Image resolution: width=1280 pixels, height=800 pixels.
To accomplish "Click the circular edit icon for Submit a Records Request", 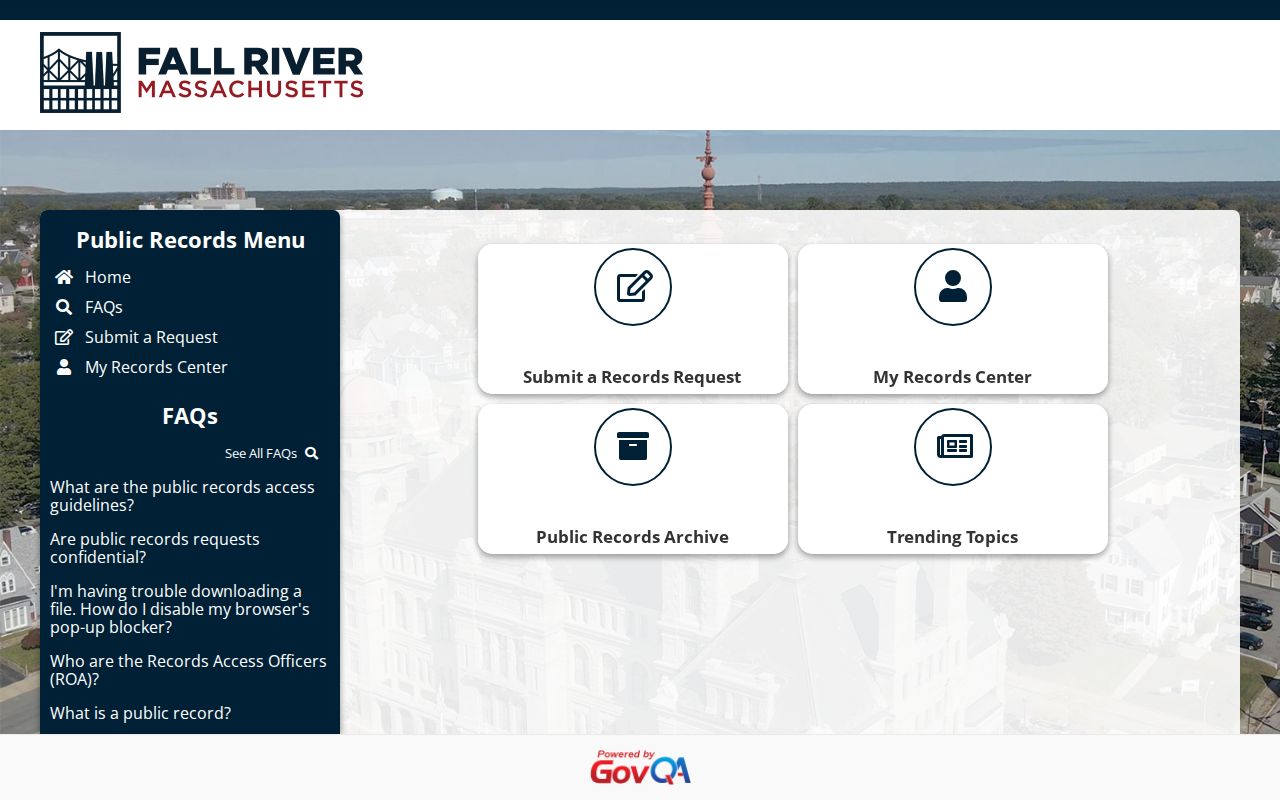I will pyautogui.click(x=633, y=287).
